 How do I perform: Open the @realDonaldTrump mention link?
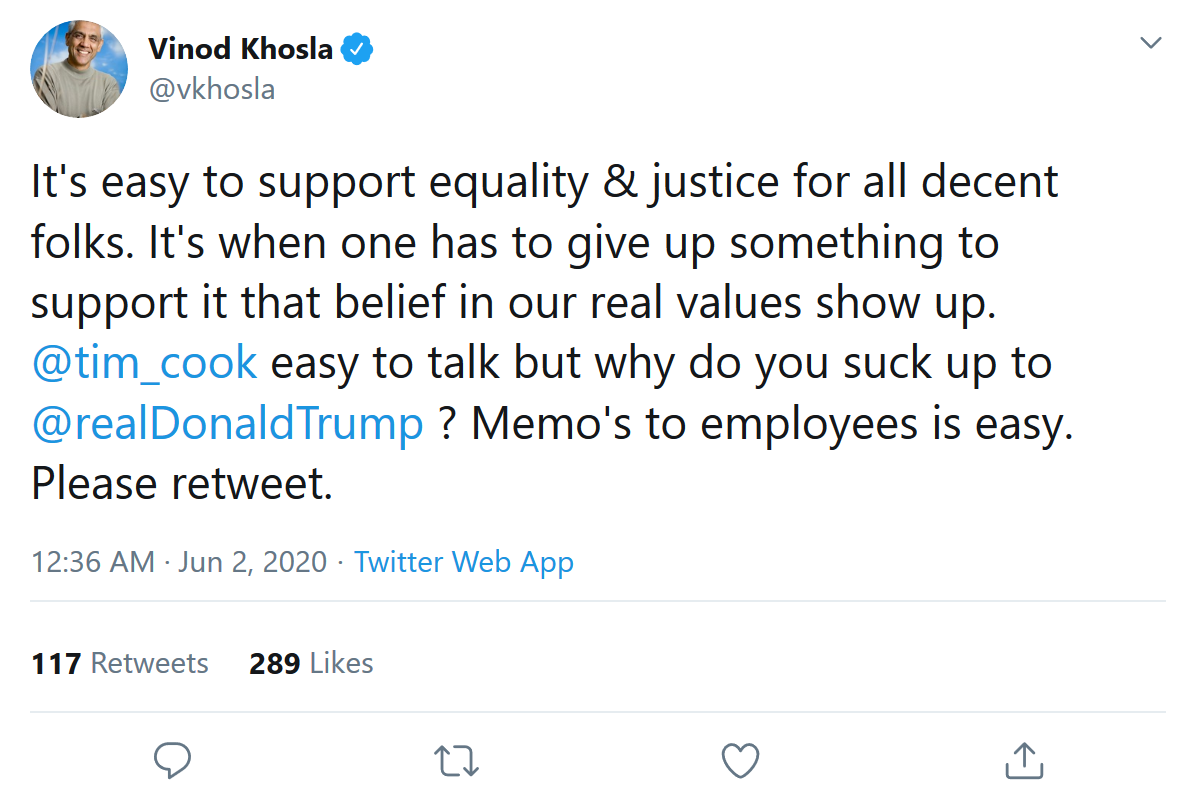(228, 423)
